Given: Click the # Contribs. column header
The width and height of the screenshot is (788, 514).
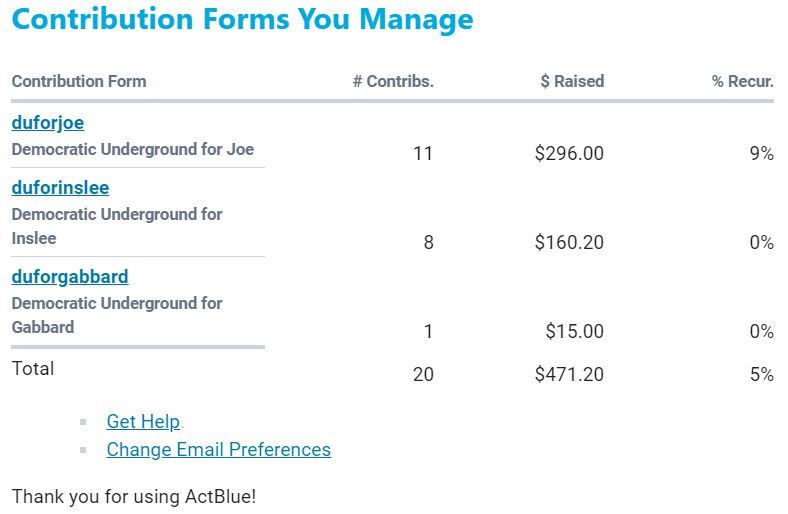Looking at the screenshot, I should click(393, 82).
